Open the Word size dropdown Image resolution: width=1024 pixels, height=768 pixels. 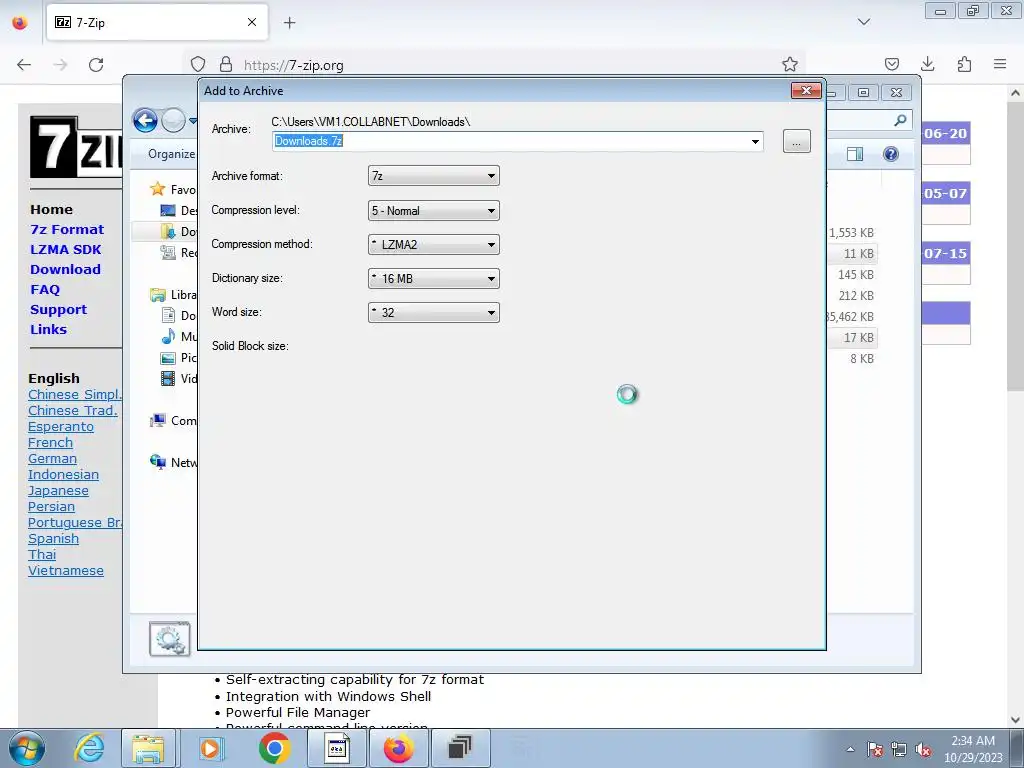tap(434, 312)
